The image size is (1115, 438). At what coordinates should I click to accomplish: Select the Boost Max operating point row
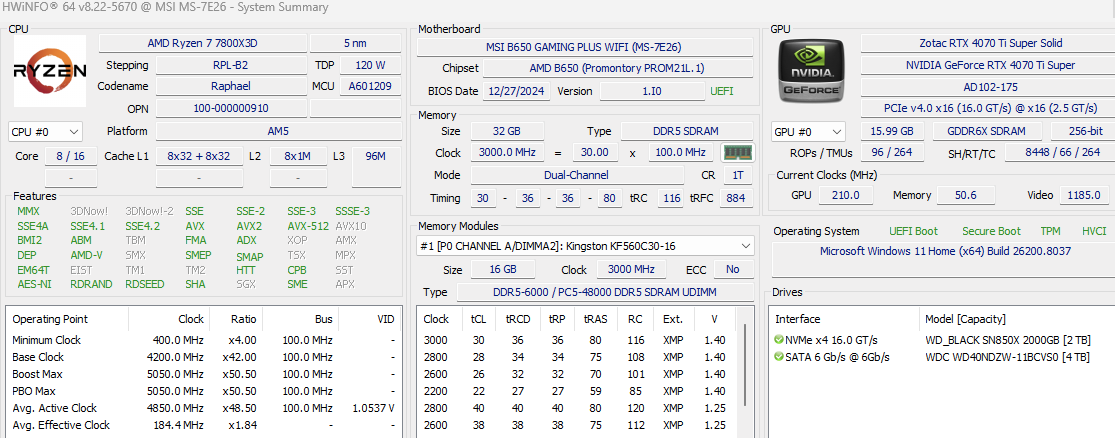pos(203,374)
